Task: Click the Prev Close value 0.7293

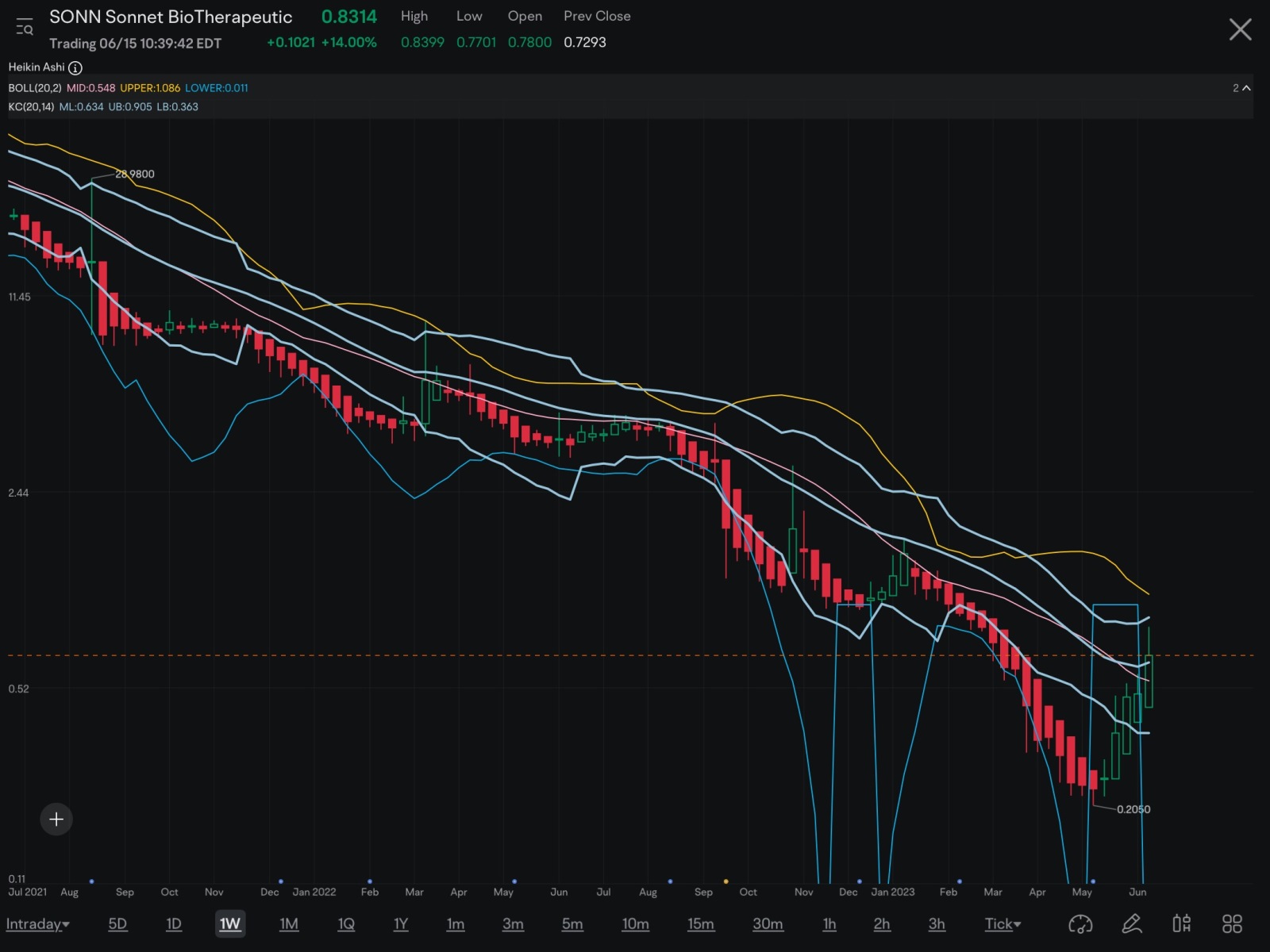Action: click(585, 43)
